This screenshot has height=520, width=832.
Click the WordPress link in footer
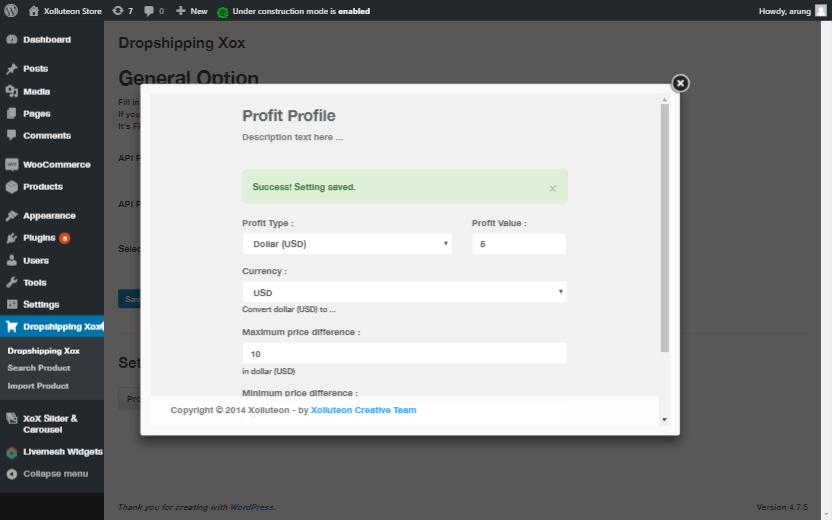tap(252, 507)
